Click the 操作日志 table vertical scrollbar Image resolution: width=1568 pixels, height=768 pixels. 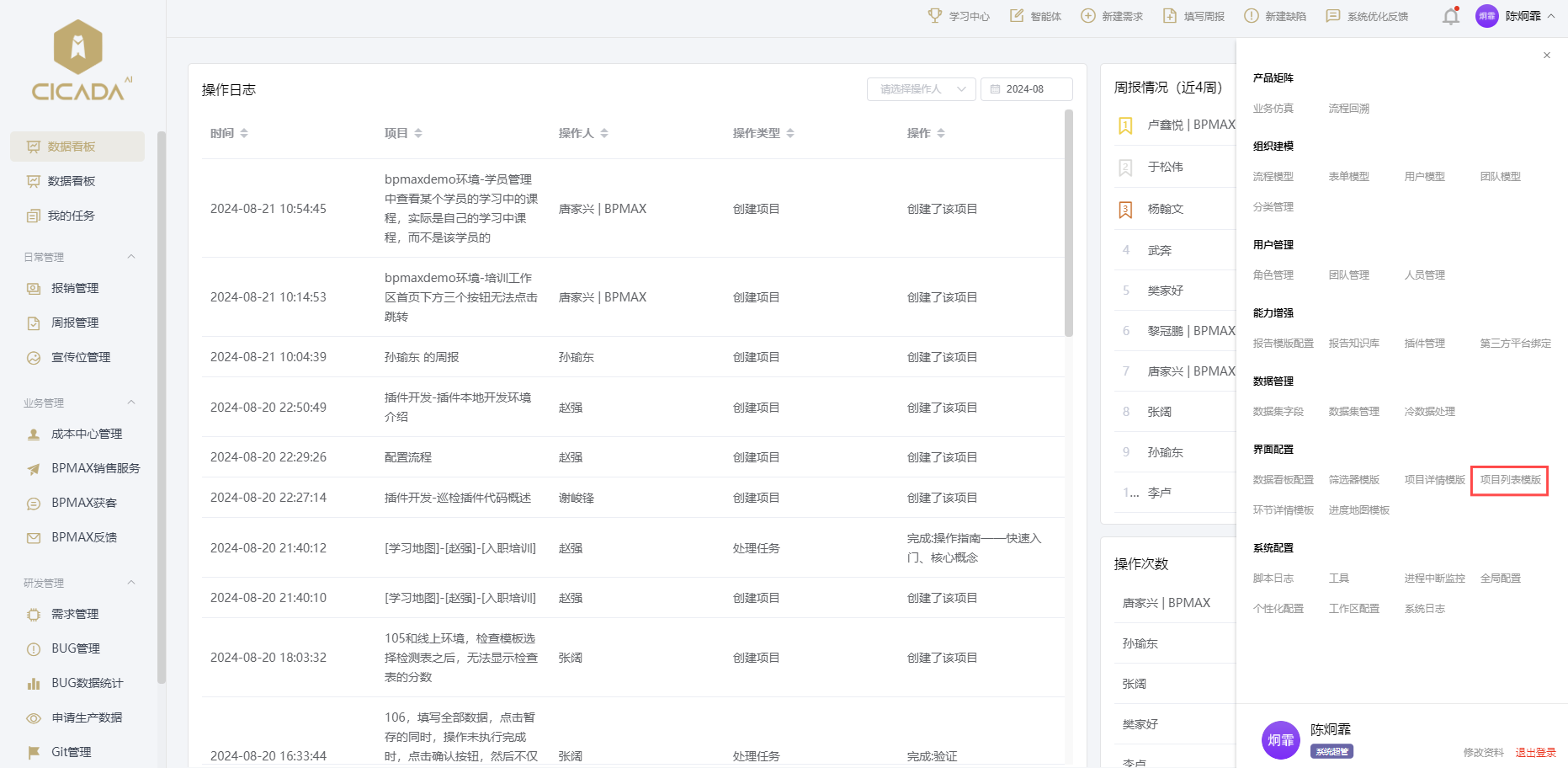pyautogui.click(x=1069, y=223)
